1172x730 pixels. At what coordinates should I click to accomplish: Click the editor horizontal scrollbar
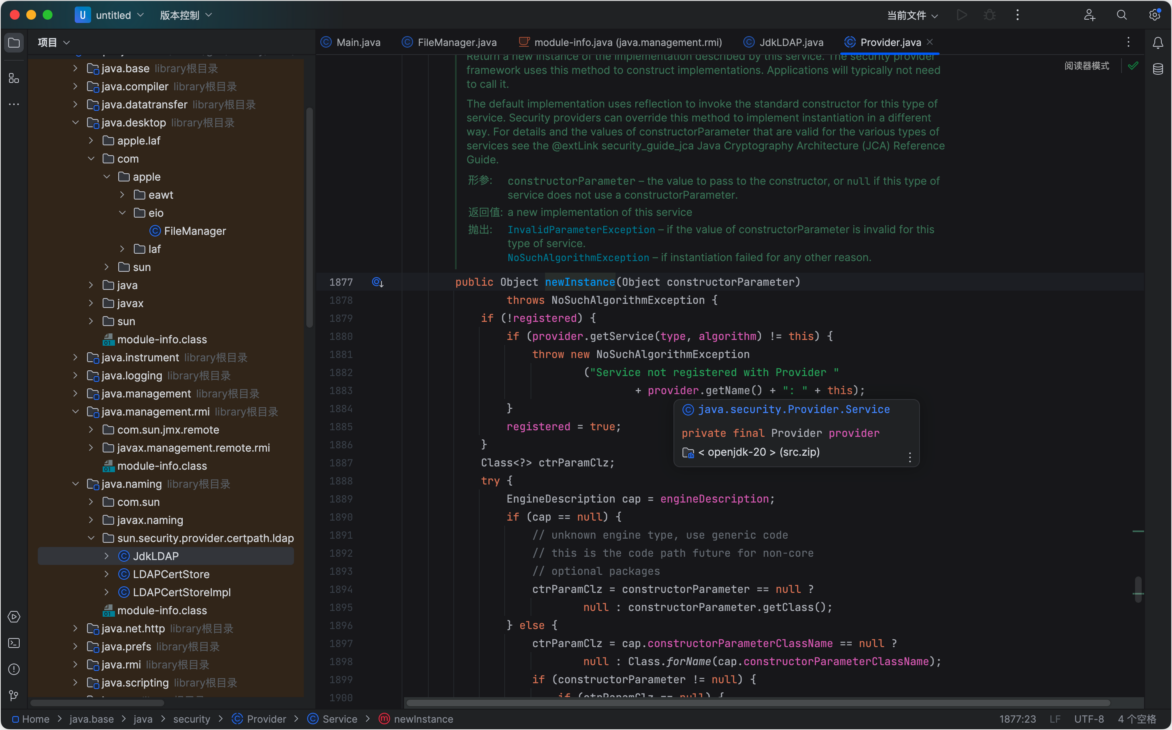click(757, 702)
